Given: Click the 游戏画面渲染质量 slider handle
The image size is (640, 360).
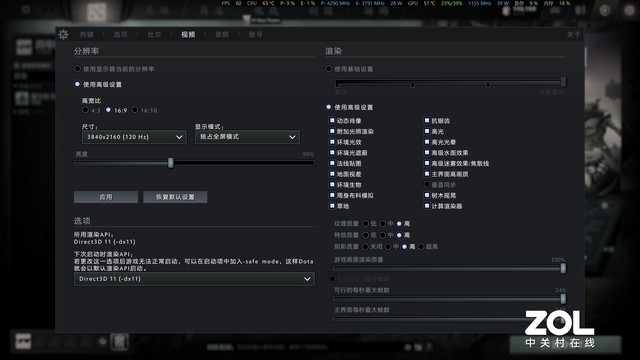Looking at the screenshot, I should [x=563, y=268].
